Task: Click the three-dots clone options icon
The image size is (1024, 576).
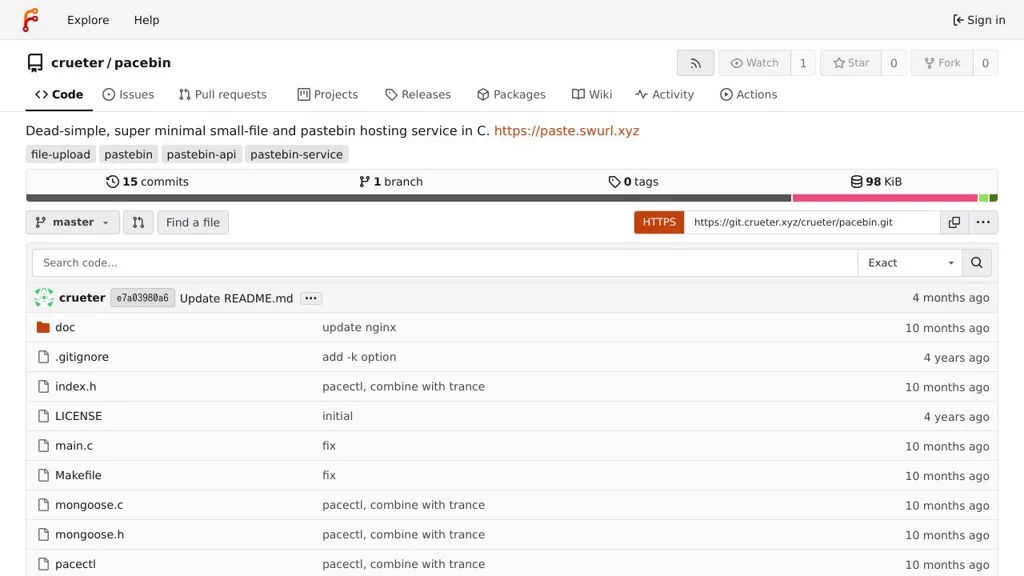Action: 983,222
